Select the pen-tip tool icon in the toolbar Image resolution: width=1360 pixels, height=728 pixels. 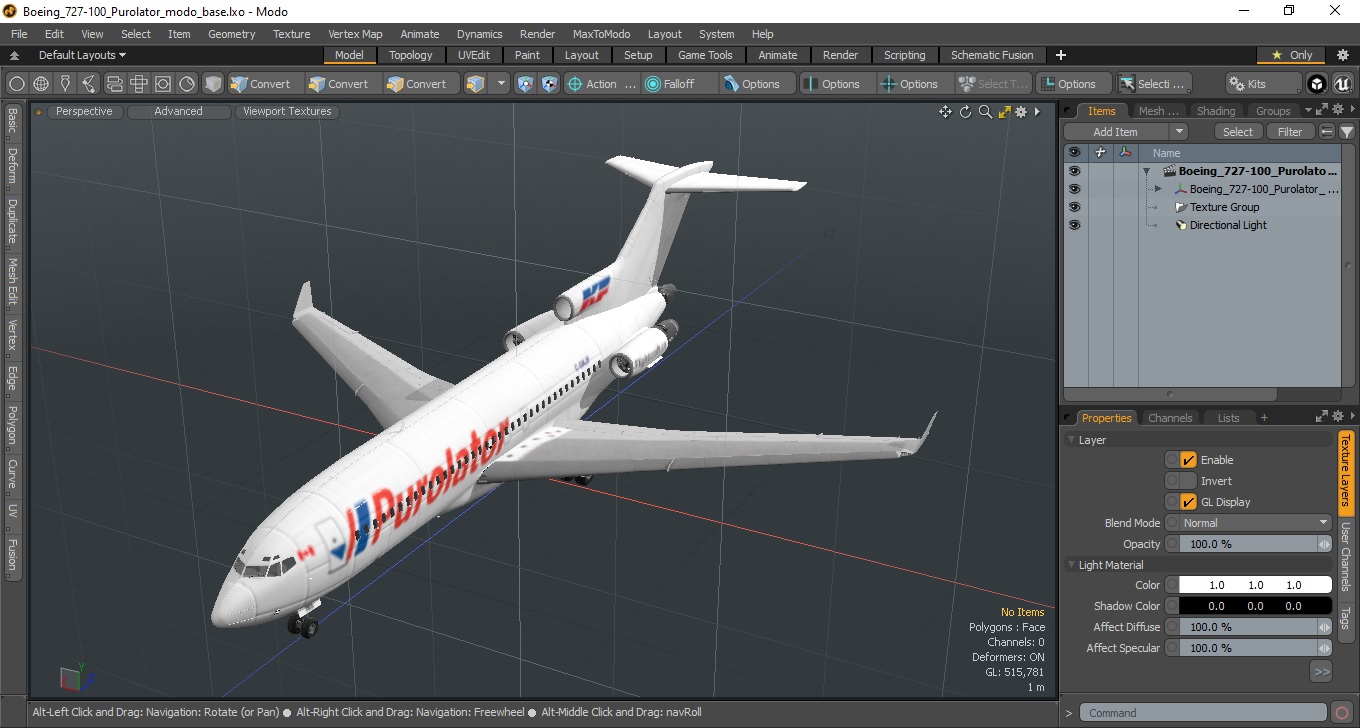click(x=65, y=84)
